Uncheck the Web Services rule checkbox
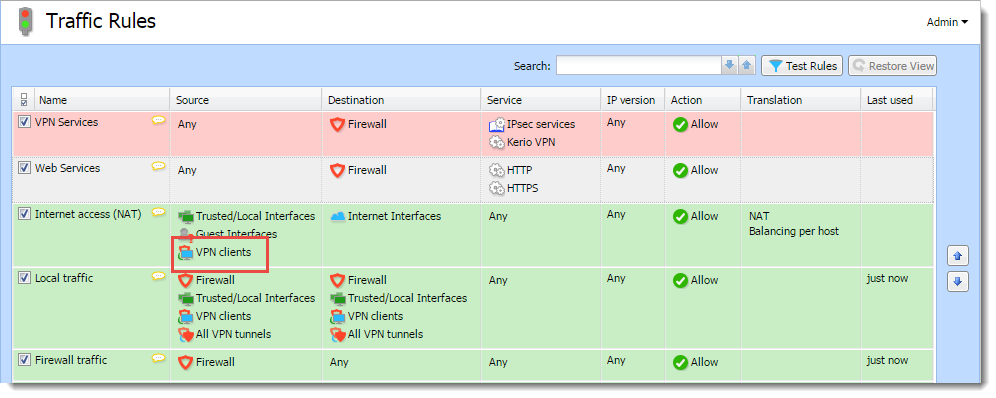Image resolution: width=996 pixels, height=398 pixels. [24, 168]
